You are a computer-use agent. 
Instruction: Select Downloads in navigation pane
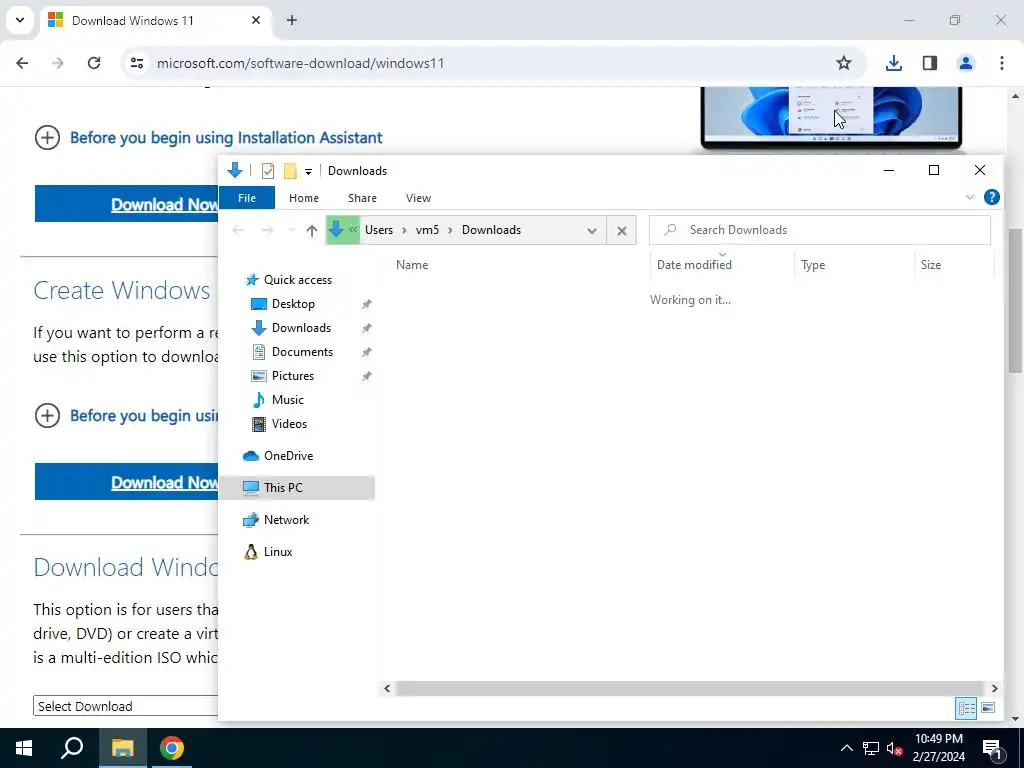pyautogui.click(x=301, y=328)
